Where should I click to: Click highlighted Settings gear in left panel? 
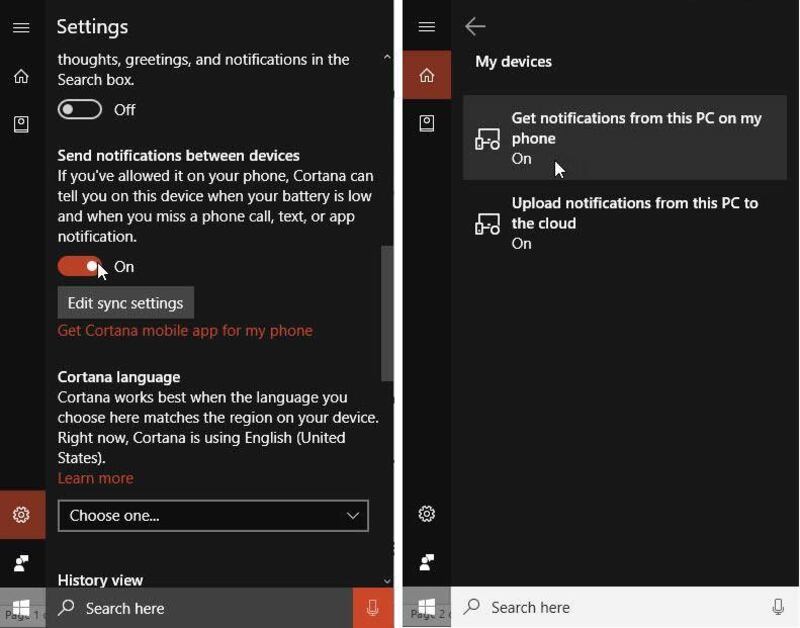(21, 515)
